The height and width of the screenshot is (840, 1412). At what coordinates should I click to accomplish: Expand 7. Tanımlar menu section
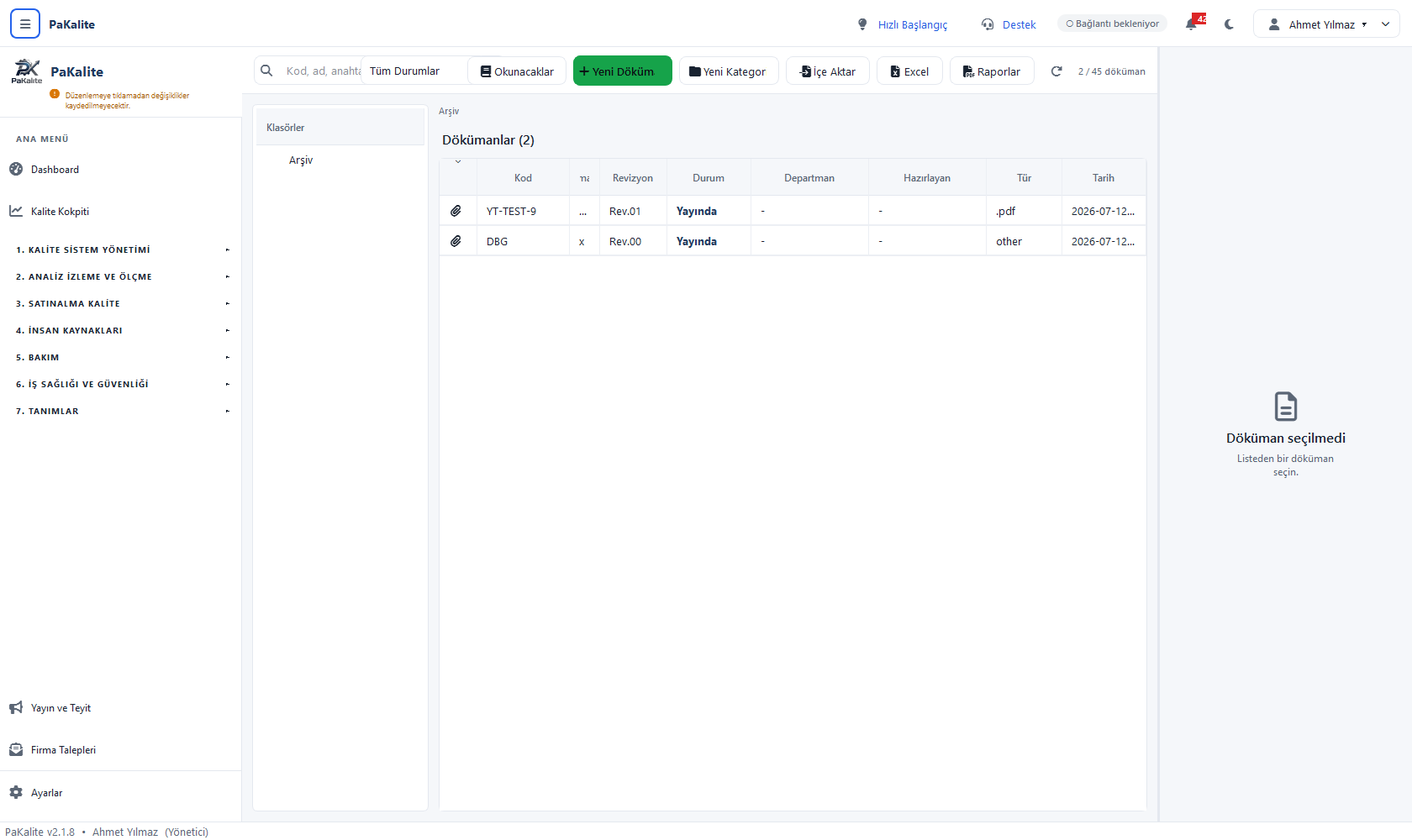click(122, 411)
